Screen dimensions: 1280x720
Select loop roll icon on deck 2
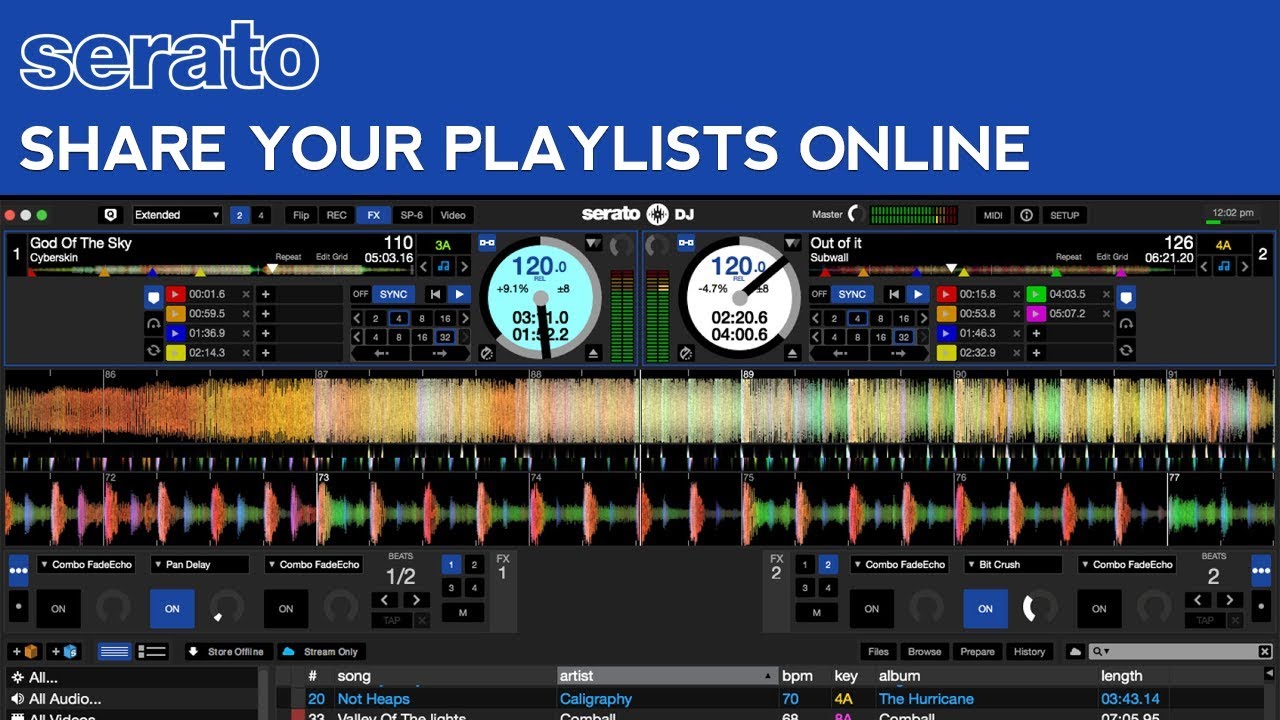1126,351
